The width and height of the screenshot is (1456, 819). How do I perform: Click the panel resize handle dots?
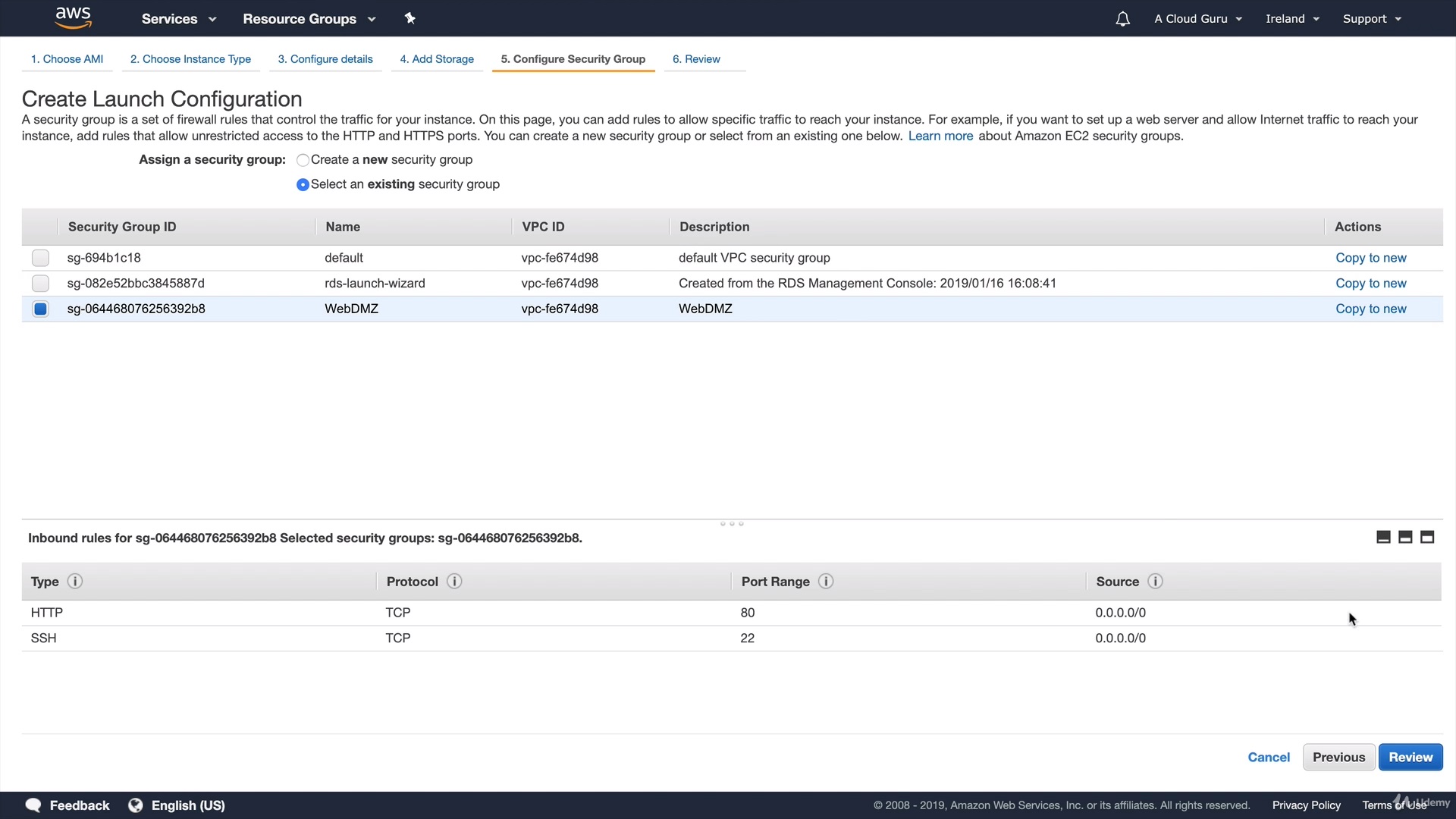point(732,523)
